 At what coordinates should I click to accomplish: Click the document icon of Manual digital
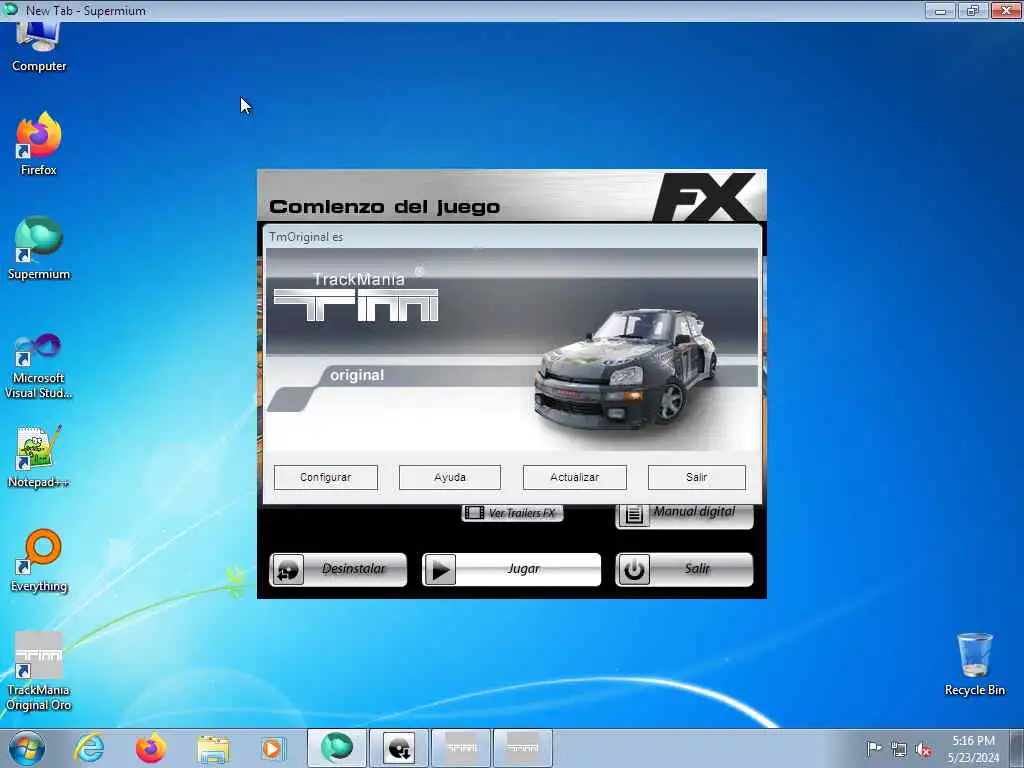[633, 515]
